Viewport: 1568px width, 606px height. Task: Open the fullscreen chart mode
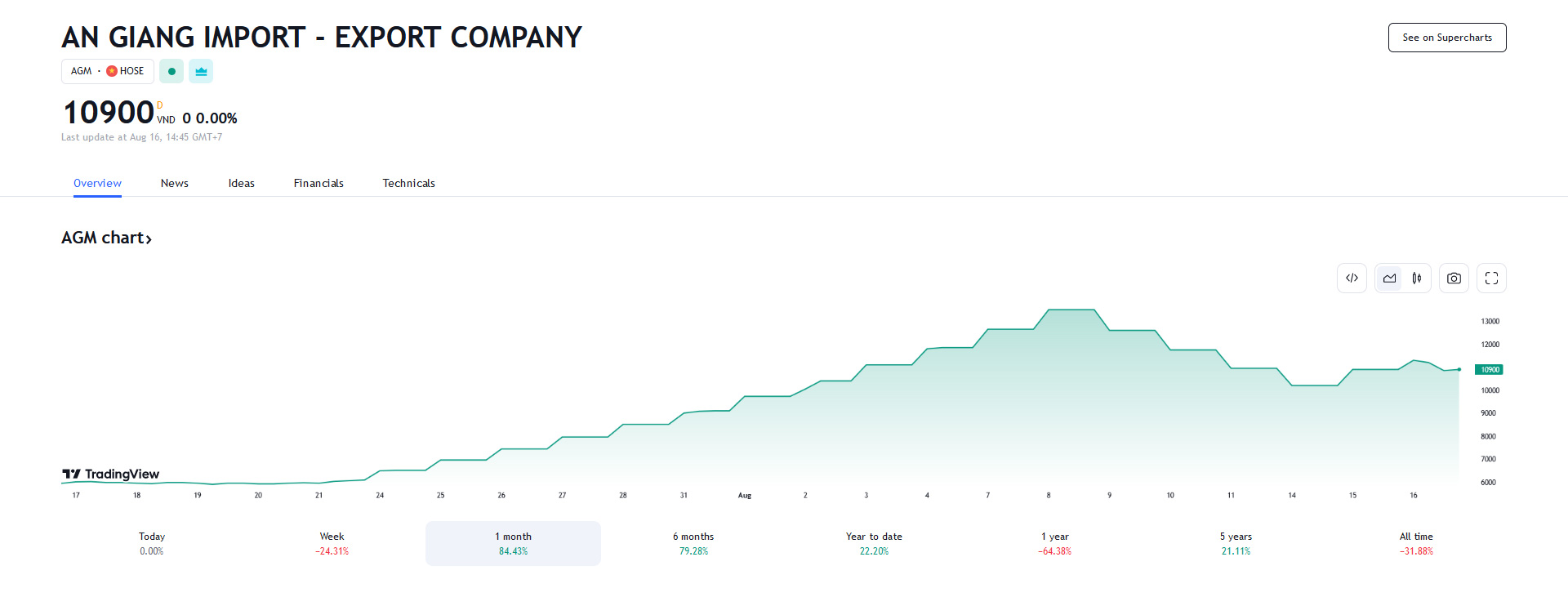pos(1491,278)
